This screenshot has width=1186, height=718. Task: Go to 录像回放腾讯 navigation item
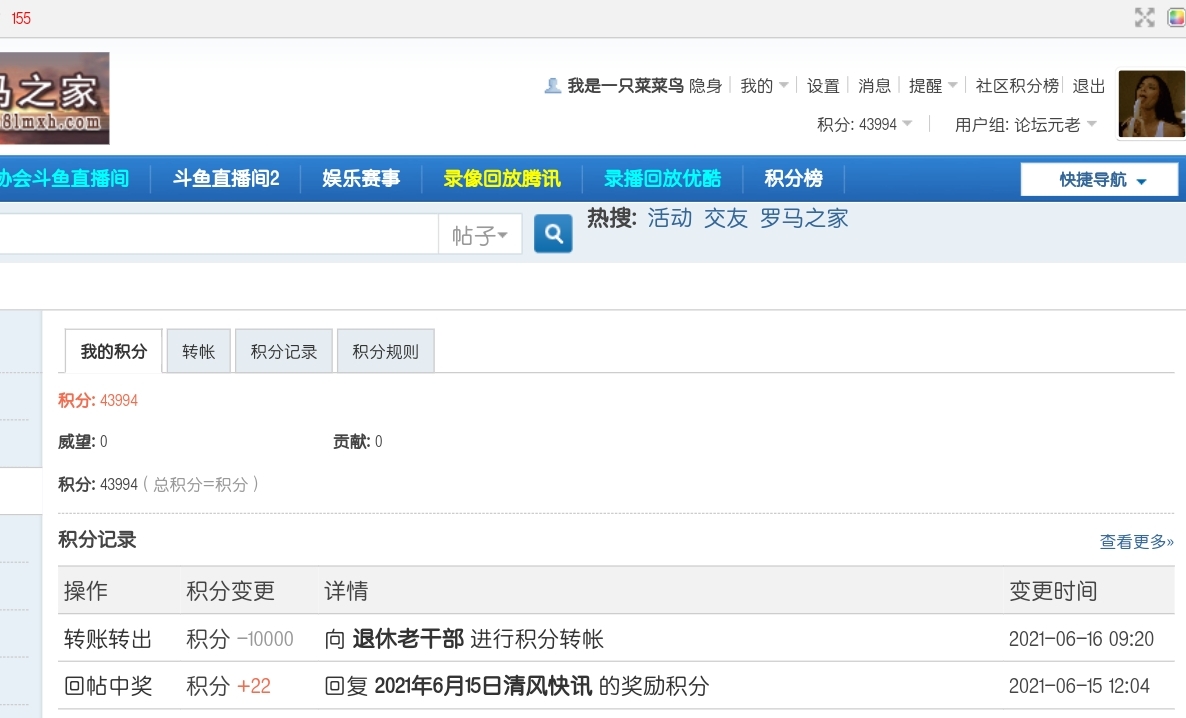coord(502,179)
